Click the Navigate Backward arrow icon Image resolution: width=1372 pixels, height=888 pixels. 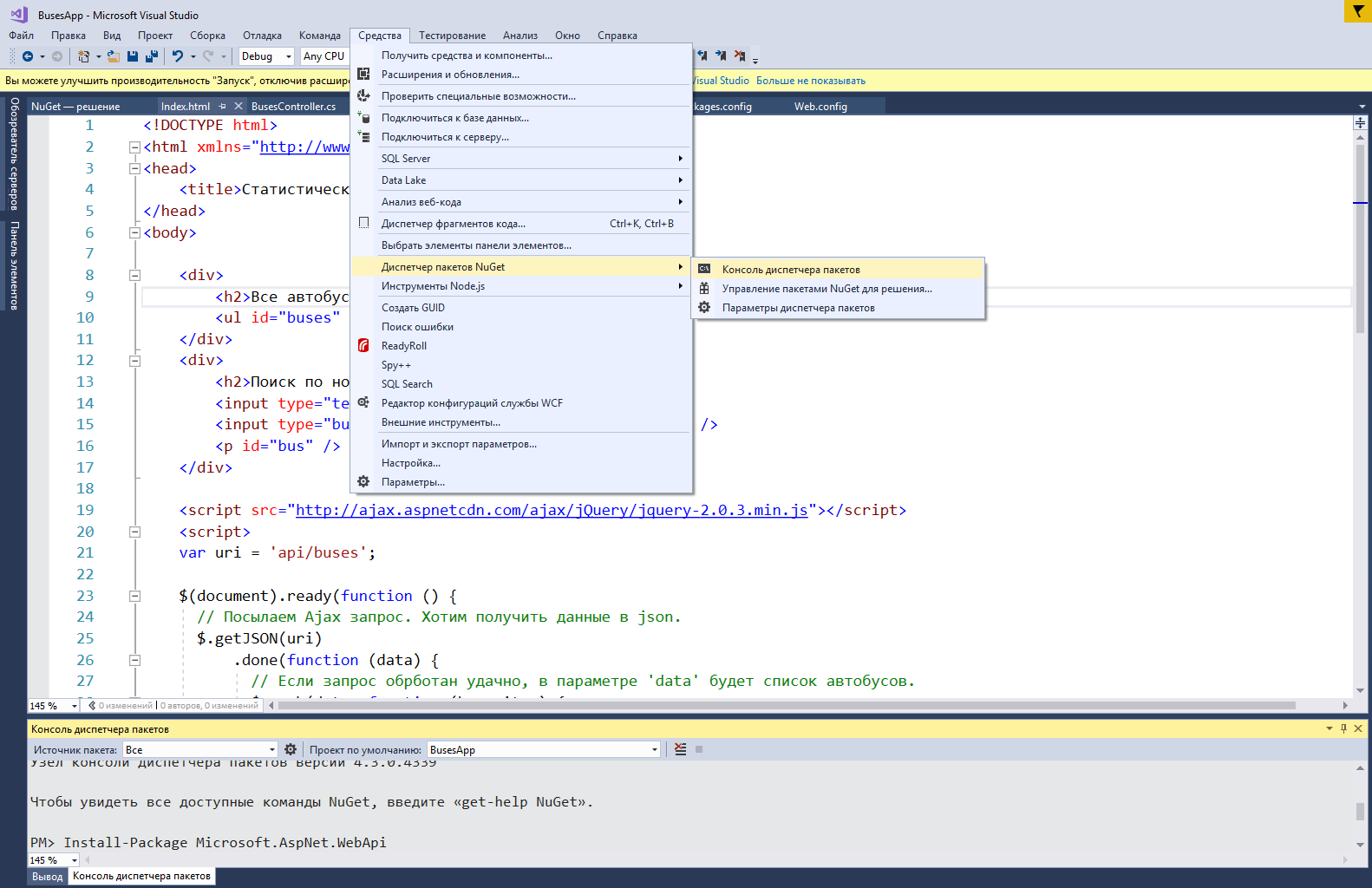pyautogui.click(x=28, y=56)
